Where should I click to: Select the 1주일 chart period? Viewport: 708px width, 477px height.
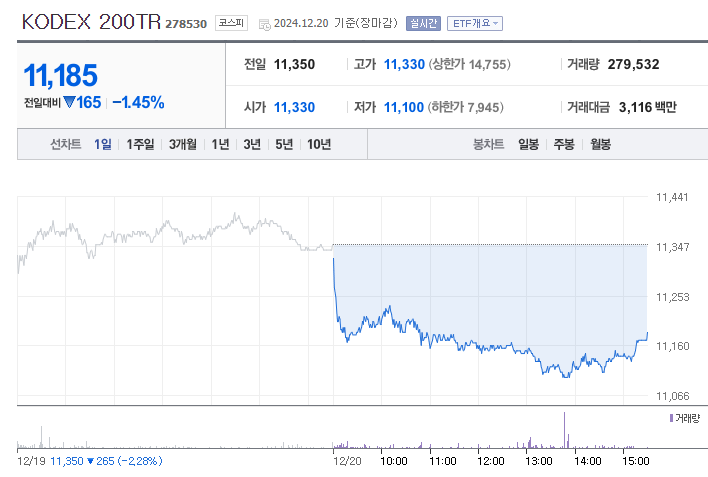[x=140, y=144]
